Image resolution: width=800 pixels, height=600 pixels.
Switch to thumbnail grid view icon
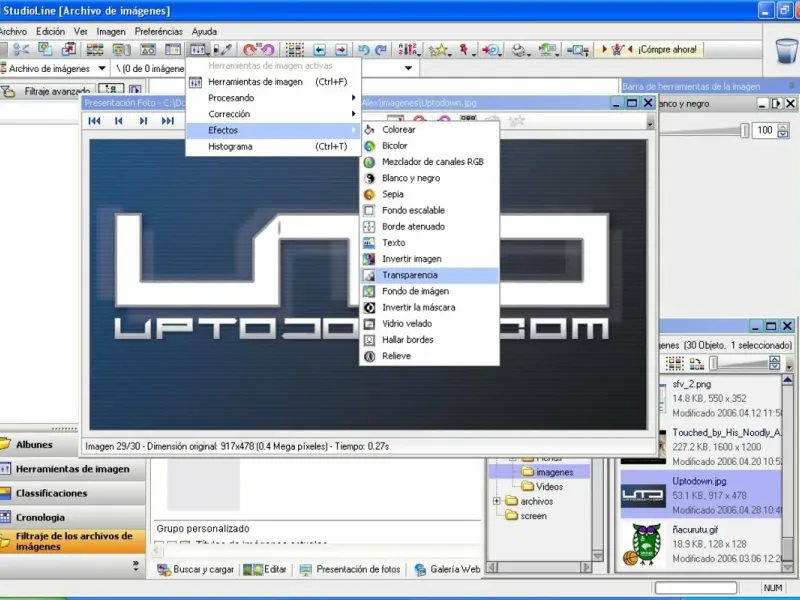94,49
